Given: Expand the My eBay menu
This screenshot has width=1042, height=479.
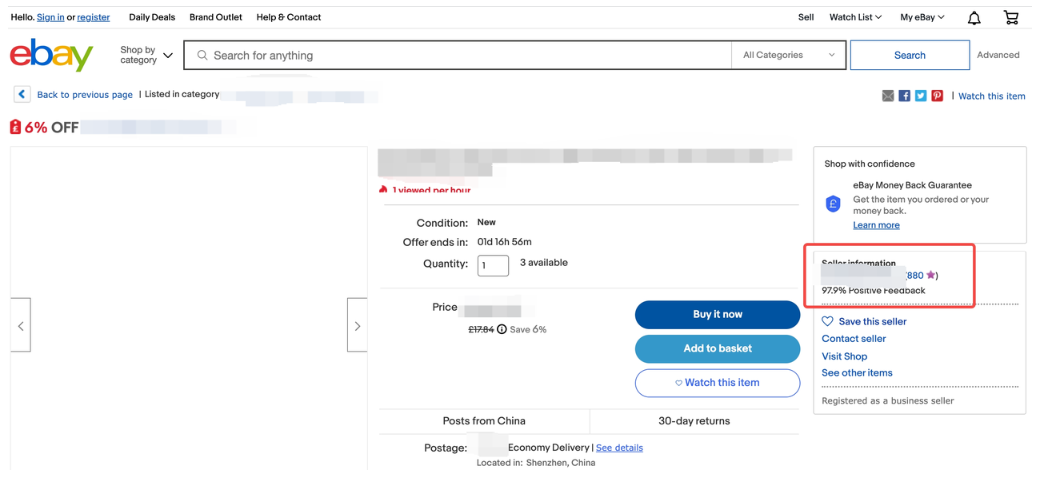Looking at the screenshot, I should click(922, 17).
